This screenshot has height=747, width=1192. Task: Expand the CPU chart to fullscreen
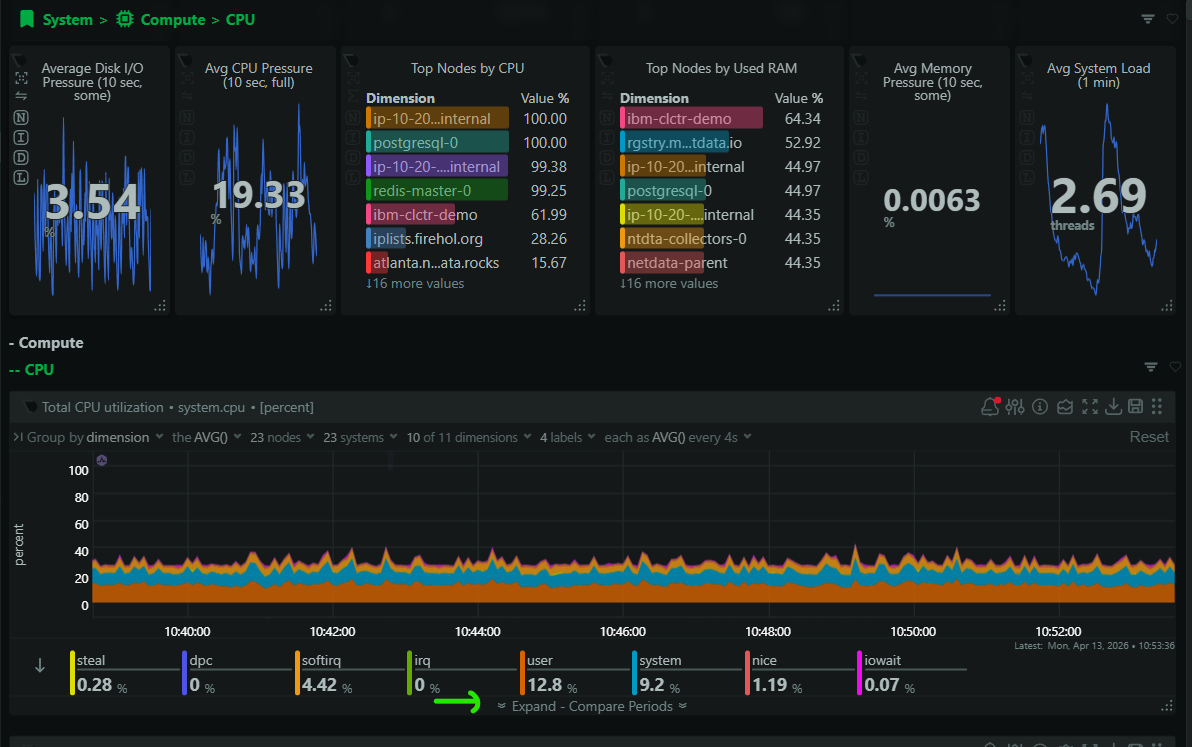coord(1089,407)
